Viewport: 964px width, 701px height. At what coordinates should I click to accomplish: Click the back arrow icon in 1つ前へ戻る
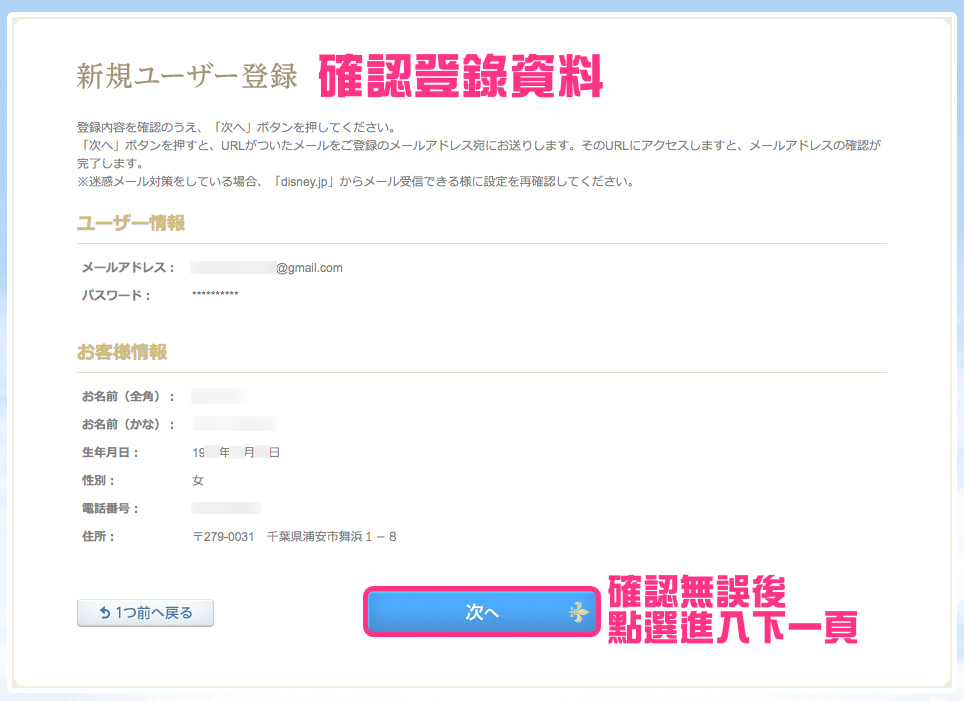click(105, 612)
